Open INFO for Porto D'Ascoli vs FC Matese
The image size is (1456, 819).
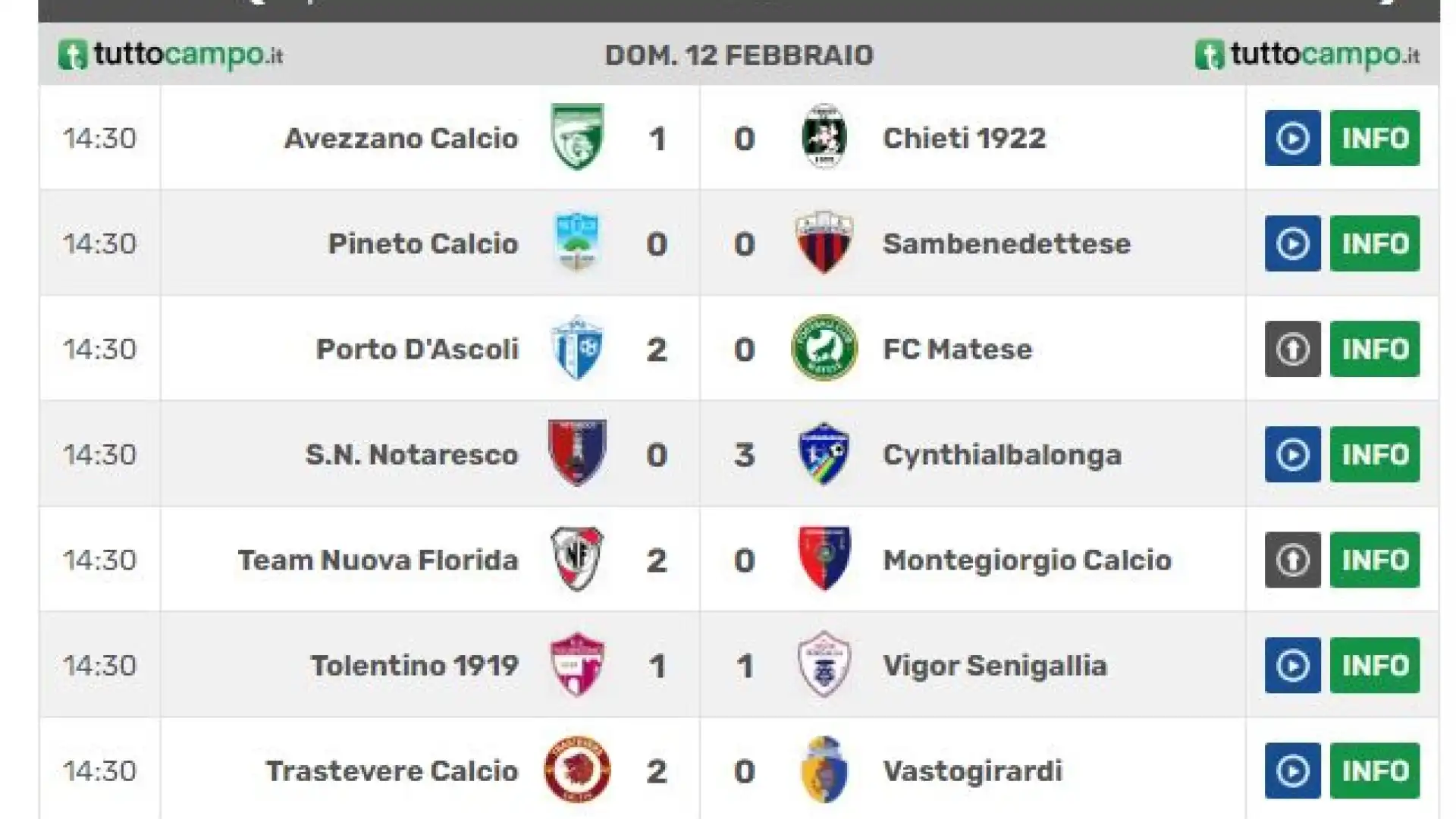pyautogui.click(x=1375, y=349)
